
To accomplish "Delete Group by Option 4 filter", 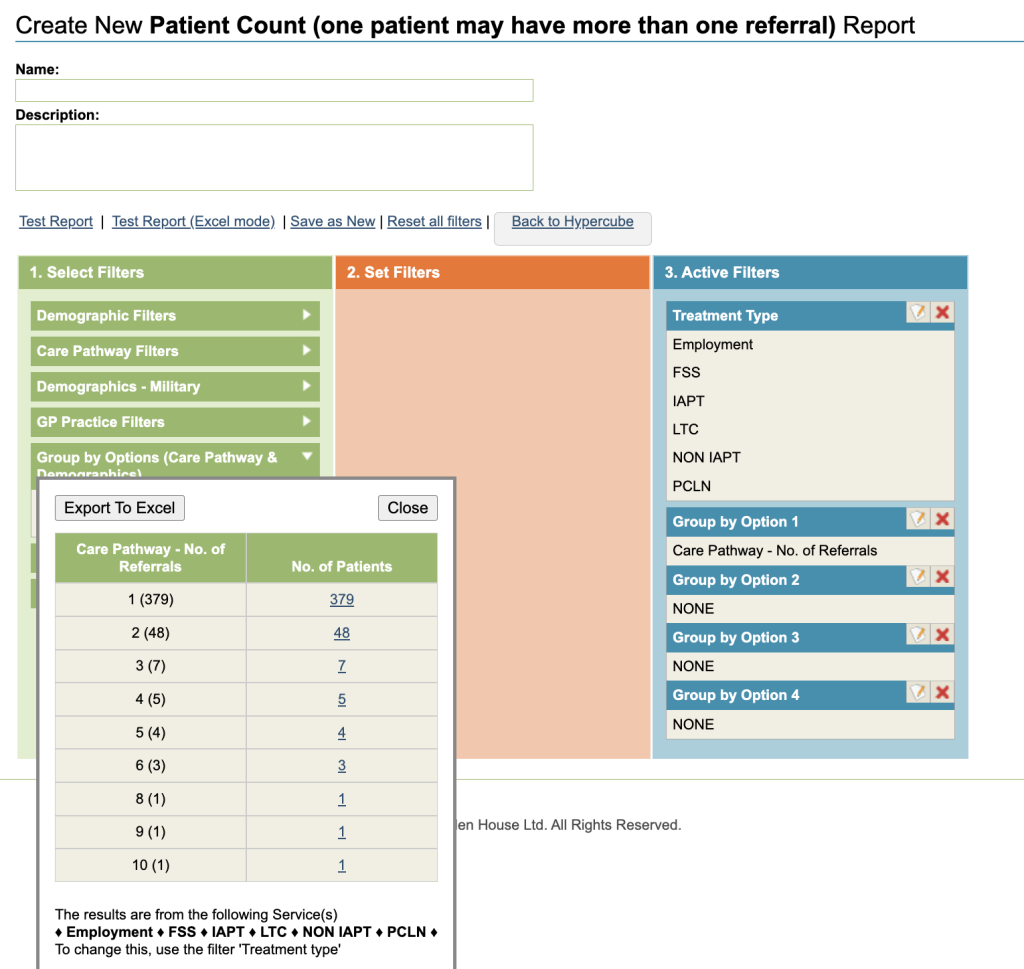I will point(942,692).
